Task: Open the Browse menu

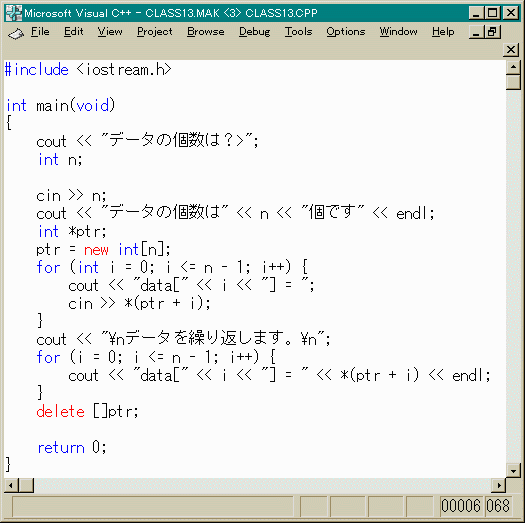Action: (206, 32)
